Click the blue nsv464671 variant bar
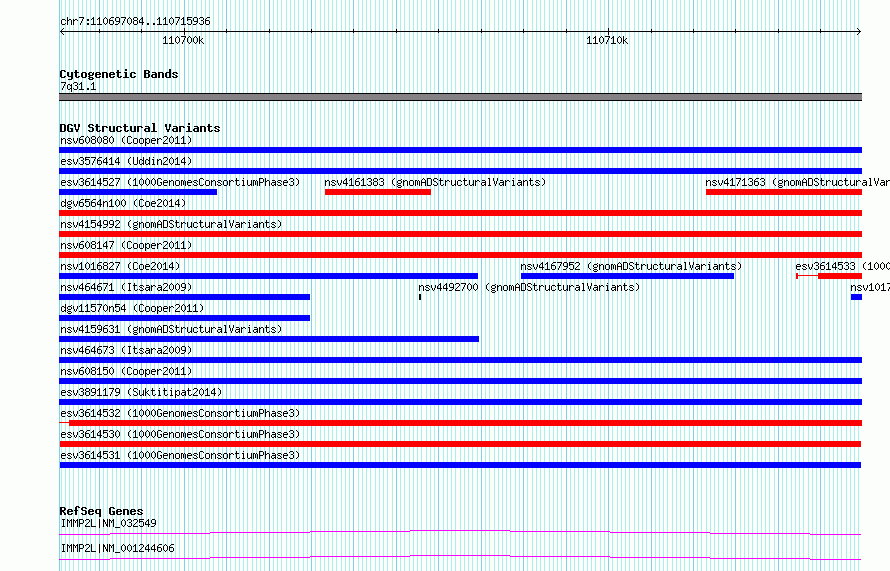Image resolution: width=890 pixels, height=571 pixels. 184,297
